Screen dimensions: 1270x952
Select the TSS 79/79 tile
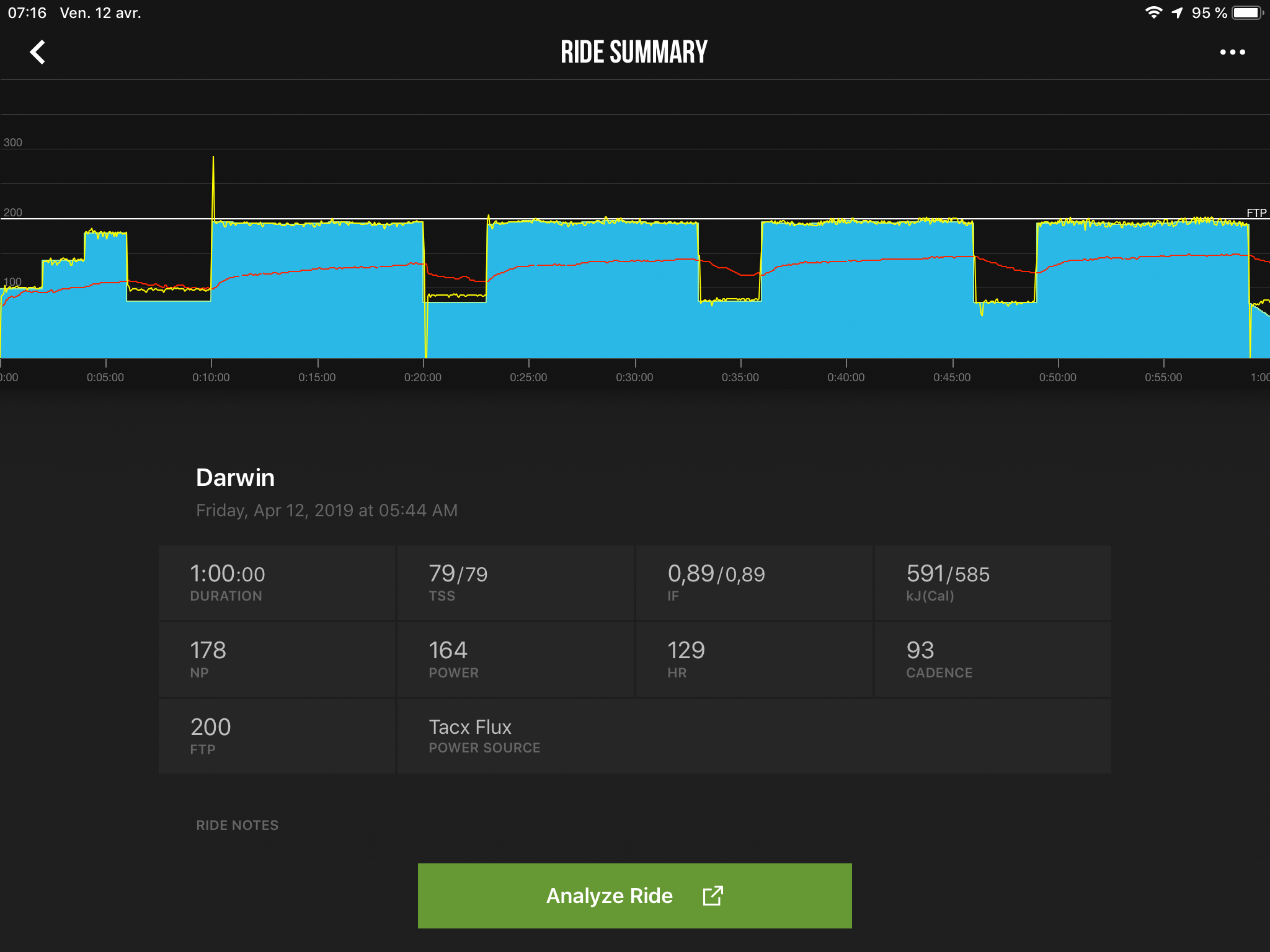click(515, 583)
